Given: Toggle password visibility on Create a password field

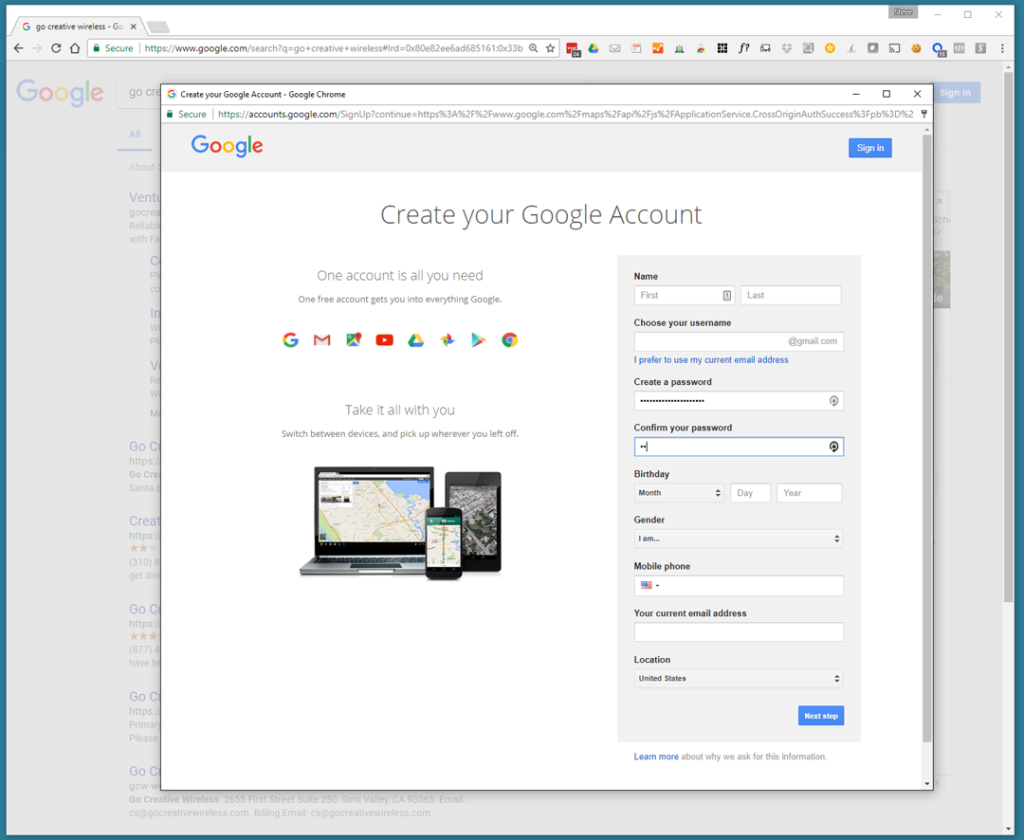Looking at the screenshot, I should (x=833, y=400).
